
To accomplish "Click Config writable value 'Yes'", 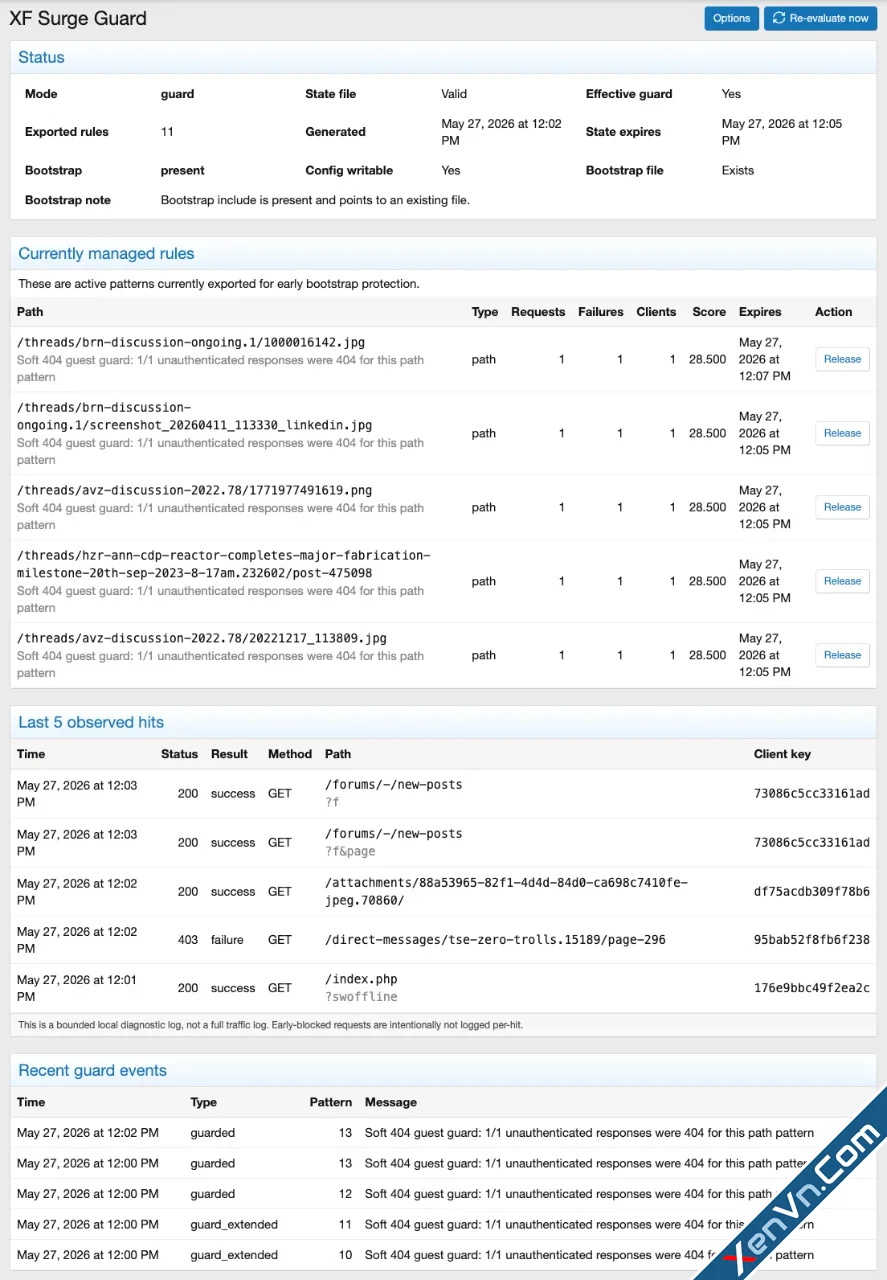I will click(x=451, y=170).
